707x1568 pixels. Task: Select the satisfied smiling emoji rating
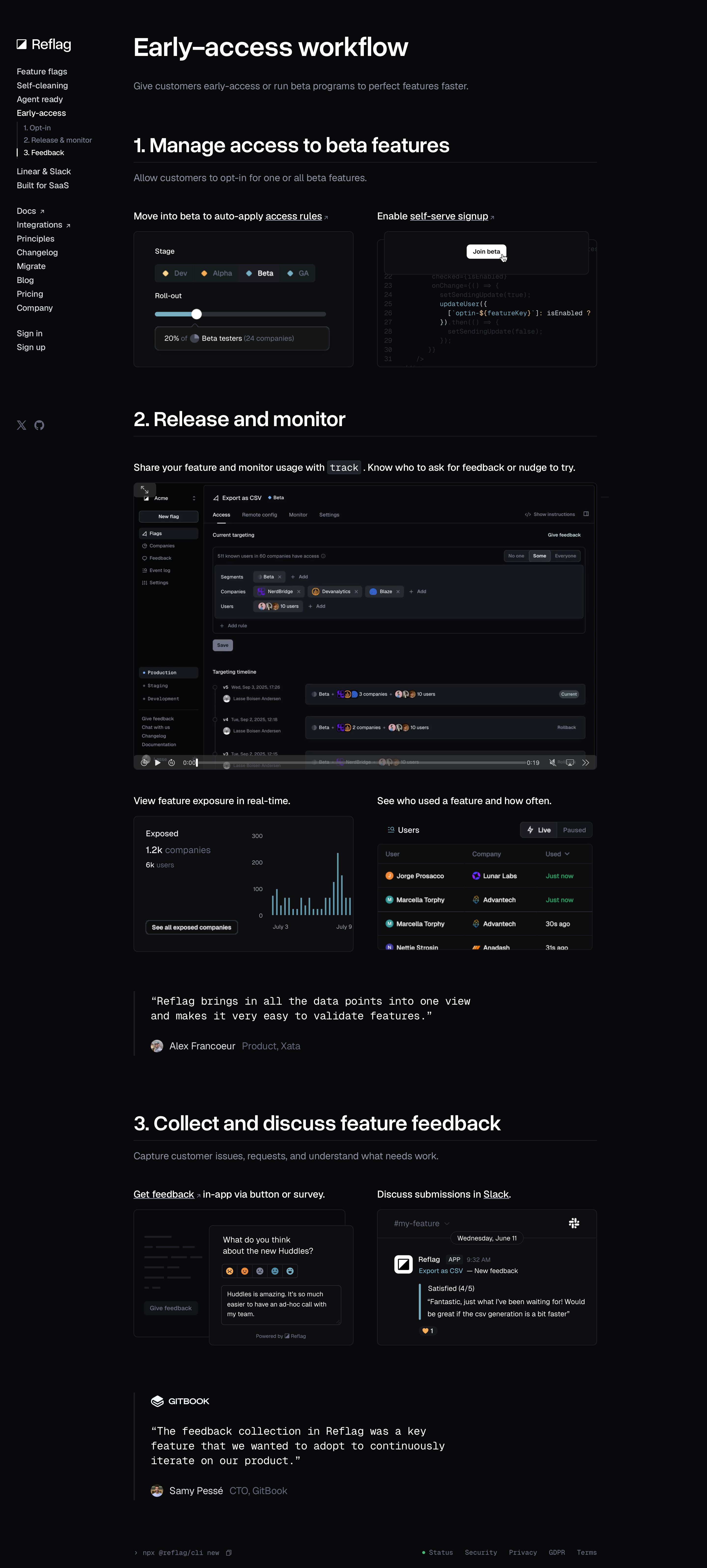[x=275, y=1271]
